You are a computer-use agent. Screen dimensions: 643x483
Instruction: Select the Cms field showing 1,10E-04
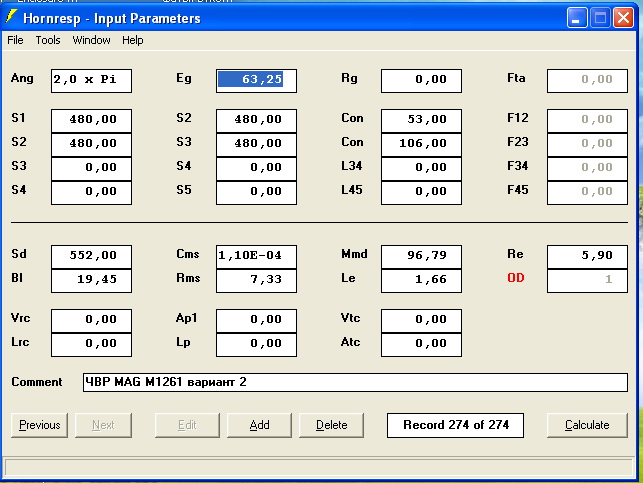pos(256,256)
